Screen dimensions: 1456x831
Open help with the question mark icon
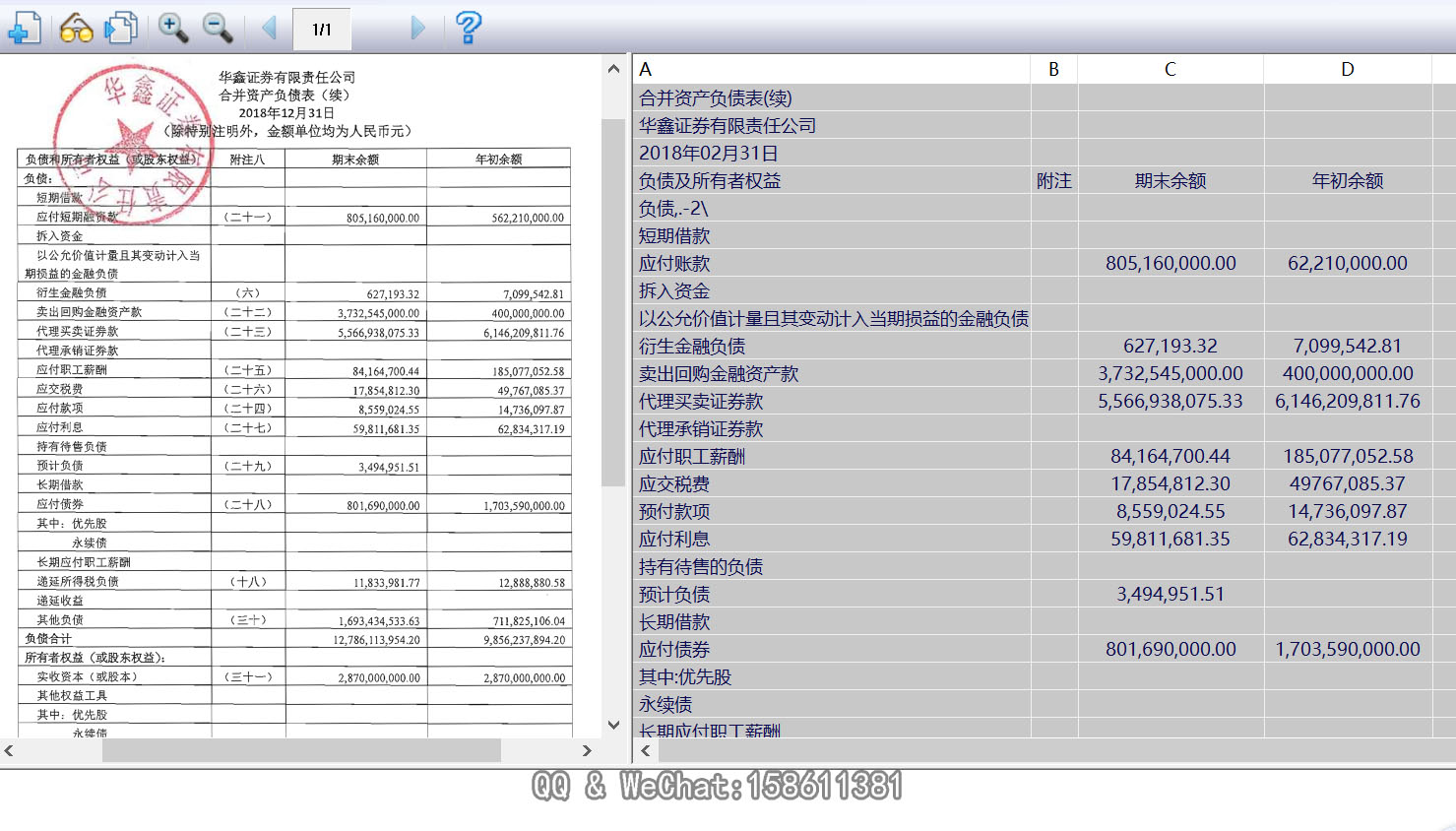[x=469, y=28]
